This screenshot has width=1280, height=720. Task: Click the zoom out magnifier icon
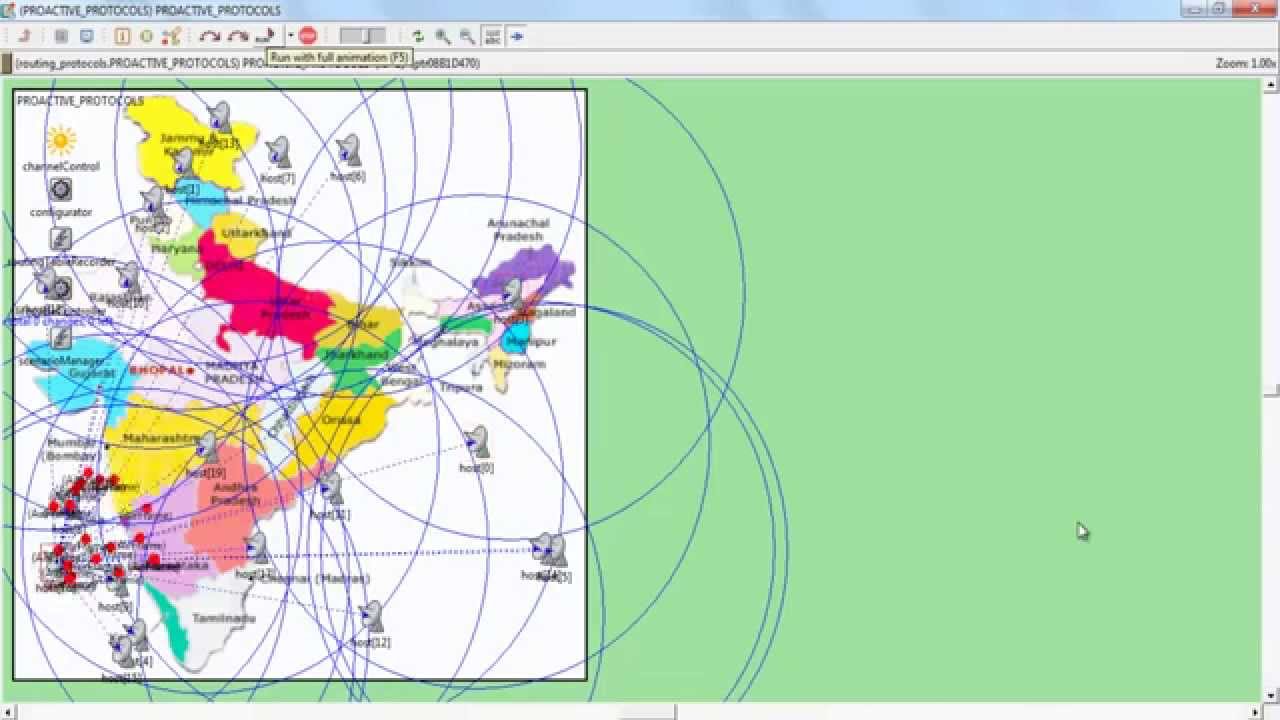click(x=467, y=36)
